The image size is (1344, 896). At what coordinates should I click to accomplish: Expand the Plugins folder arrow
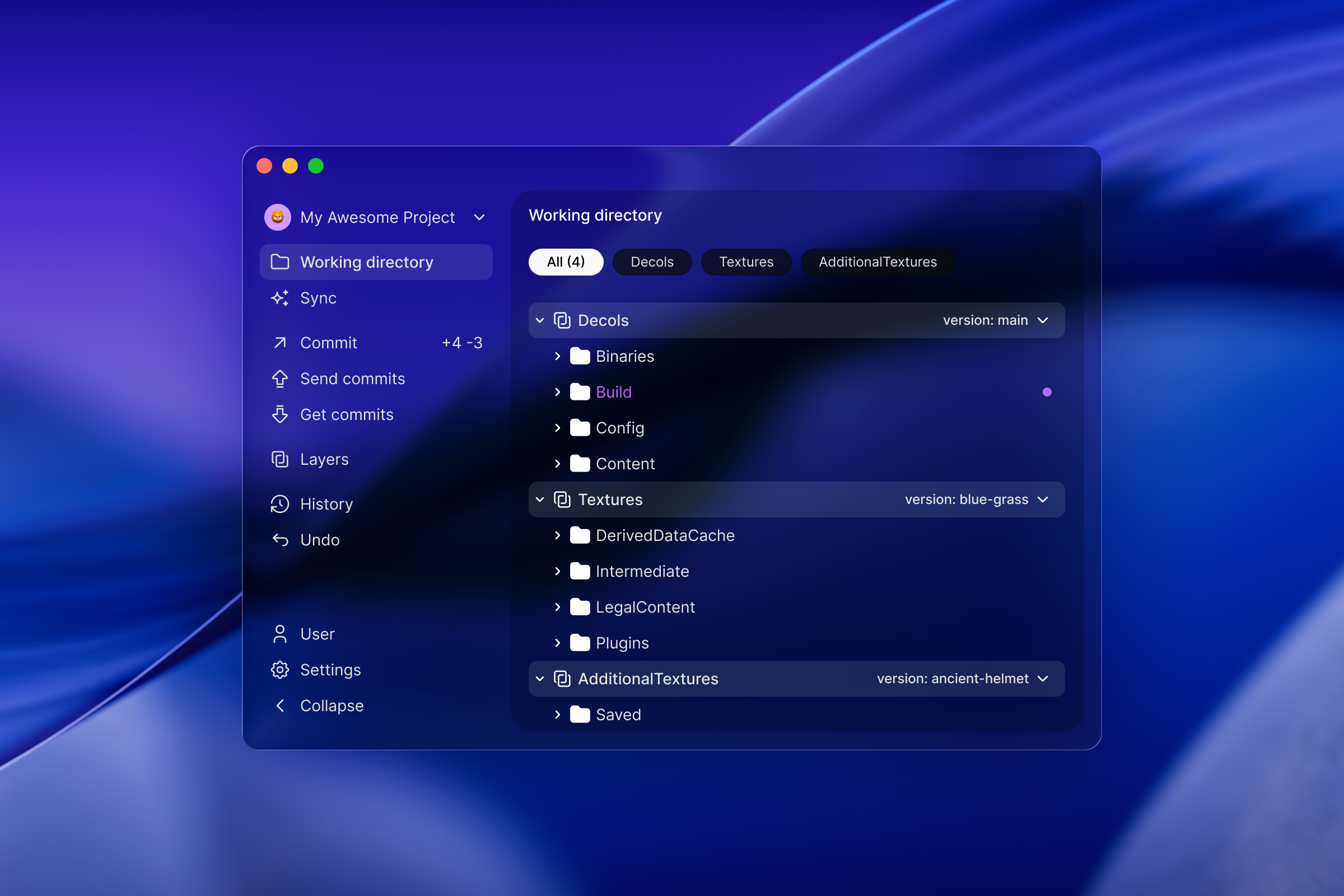point(558,643)
